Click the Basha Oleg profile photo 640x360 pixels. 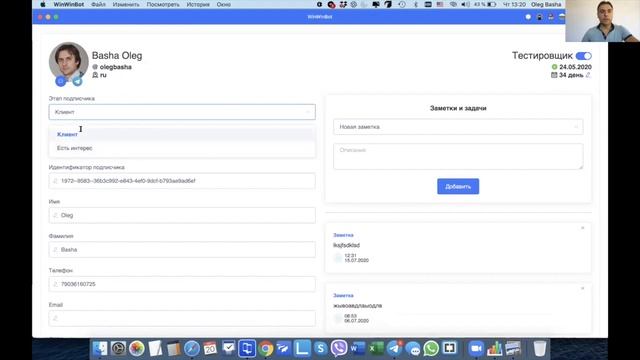[69, 61]
